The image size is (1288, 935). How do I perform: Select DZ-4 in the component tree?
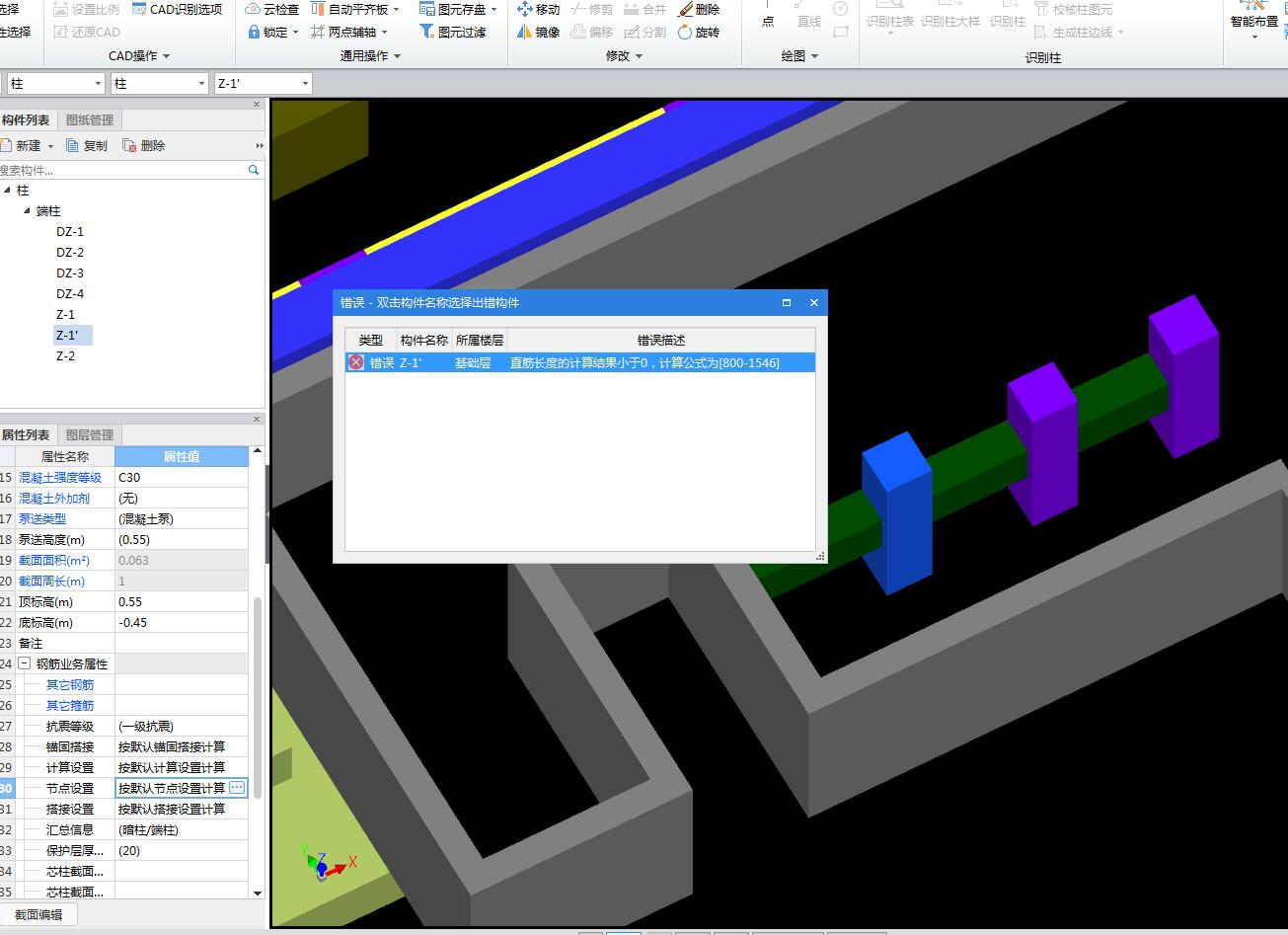pyautogui.click(x=70, y=293)
